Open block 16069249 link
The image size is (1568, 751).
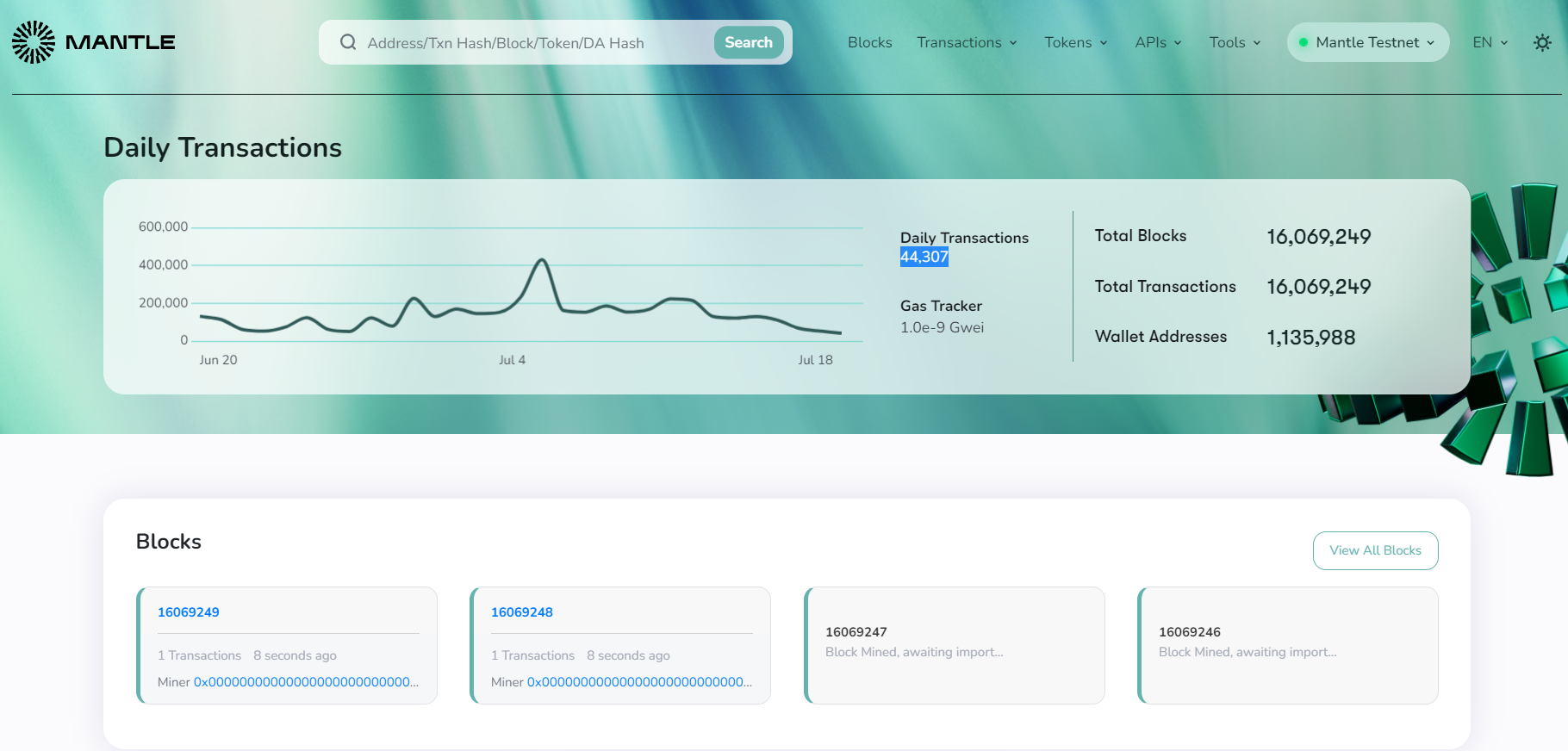click(189, 612)
